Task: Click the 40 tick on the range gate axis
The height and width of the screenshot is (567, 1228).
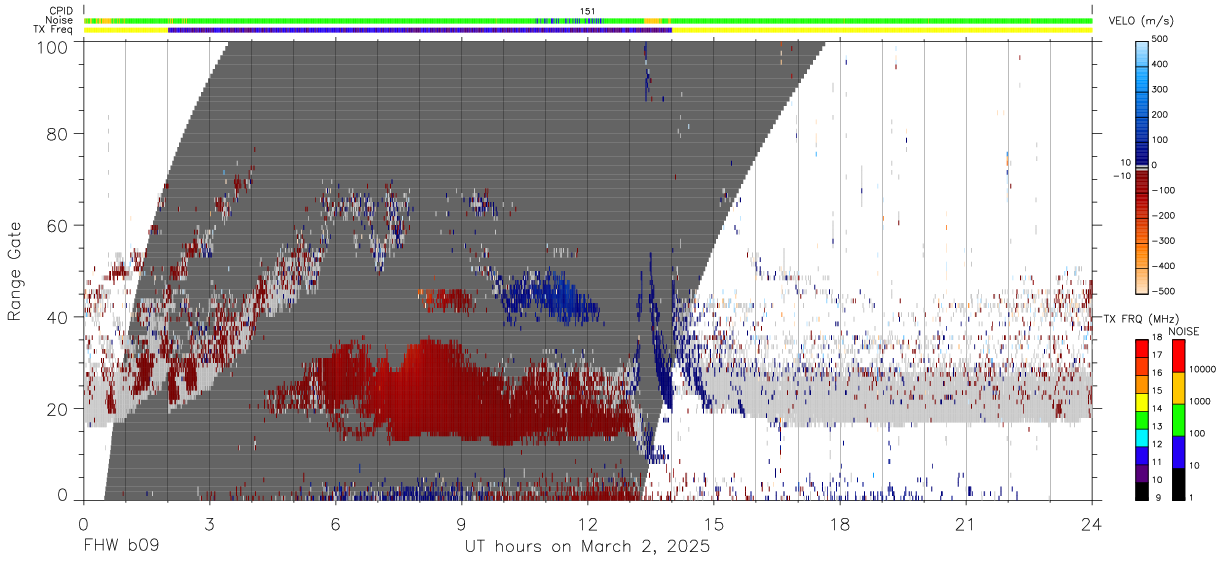Action: pyautogui.click(x=58, y=317)
